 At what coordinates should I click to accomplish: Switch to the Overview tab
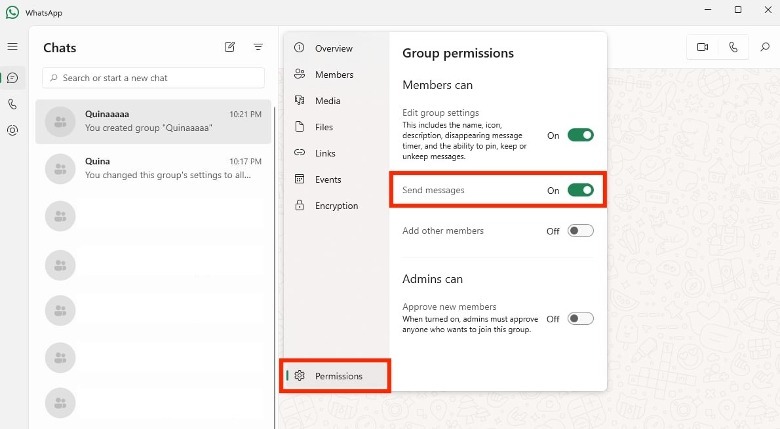point(333,48)
